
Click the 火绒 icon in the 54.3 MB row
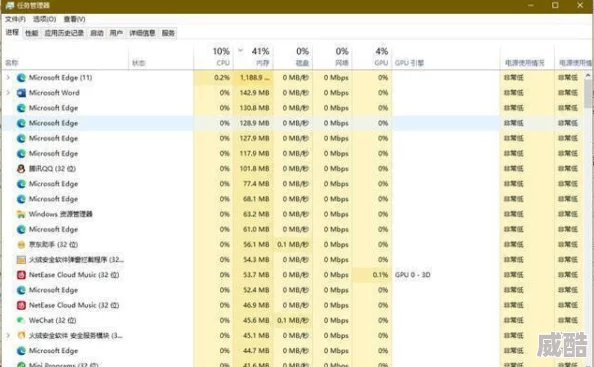[x=21, y=259]
